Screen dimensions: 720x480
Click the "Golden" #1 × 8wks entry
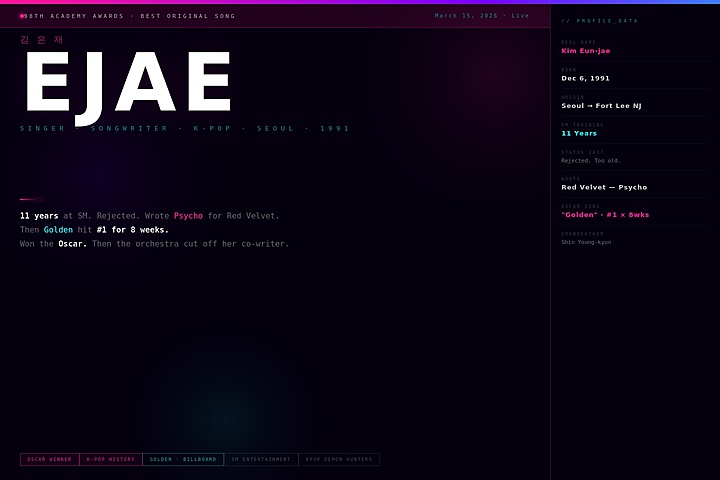point(605,215)
